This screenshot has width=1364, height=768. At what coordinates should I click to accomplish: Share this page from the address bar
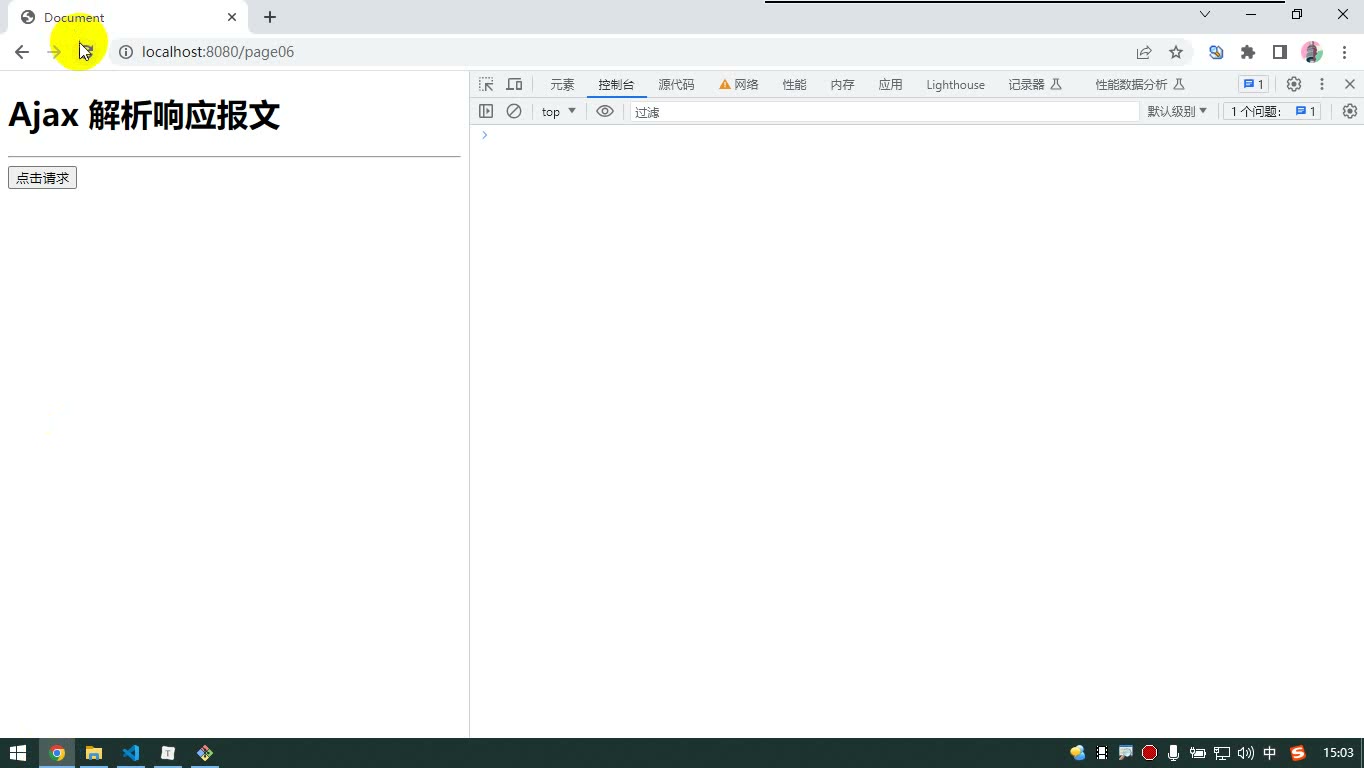[x=1144, y=52]
